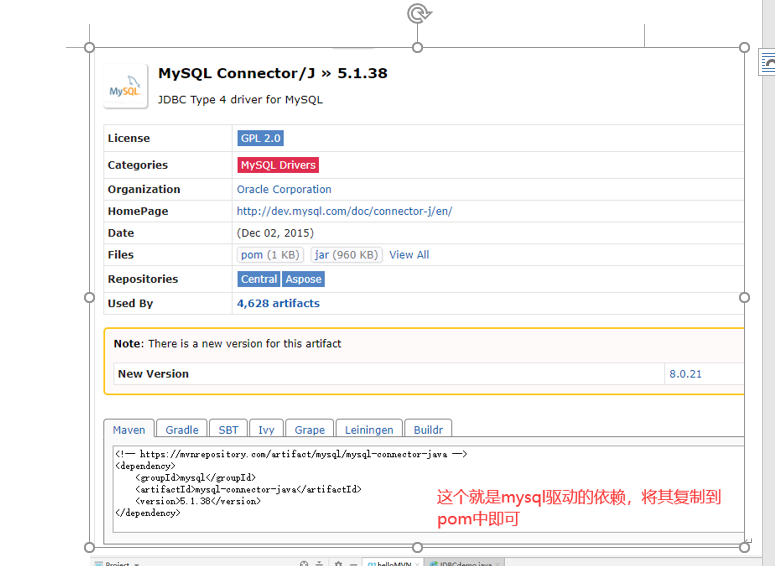Click the top-right corner sizing handle of picture
The image size is (775, 566).
click(744, 47)
